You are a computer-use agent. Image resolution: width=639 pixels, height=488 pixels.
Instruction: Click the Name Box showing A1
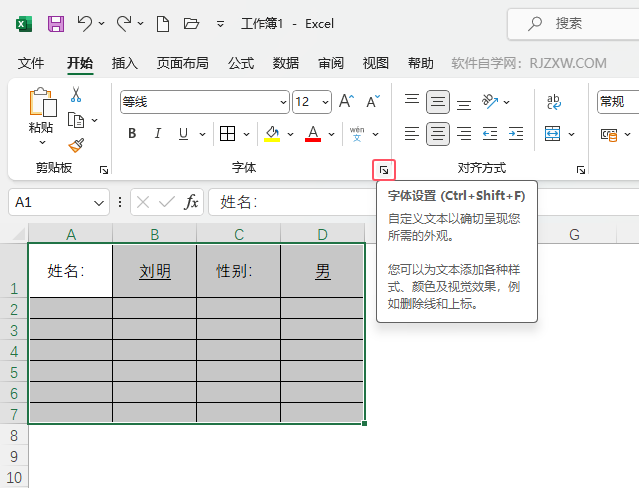[59, 202]
